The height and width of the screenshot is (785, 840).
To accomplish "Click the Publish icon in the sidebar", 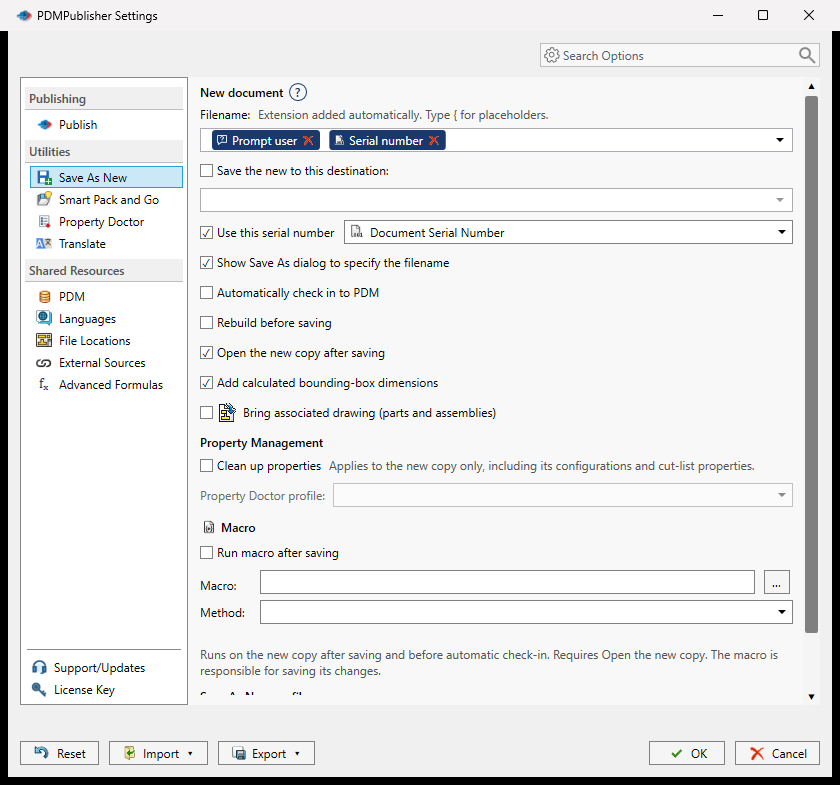I will pyautogui.click(x=44, y=125).
